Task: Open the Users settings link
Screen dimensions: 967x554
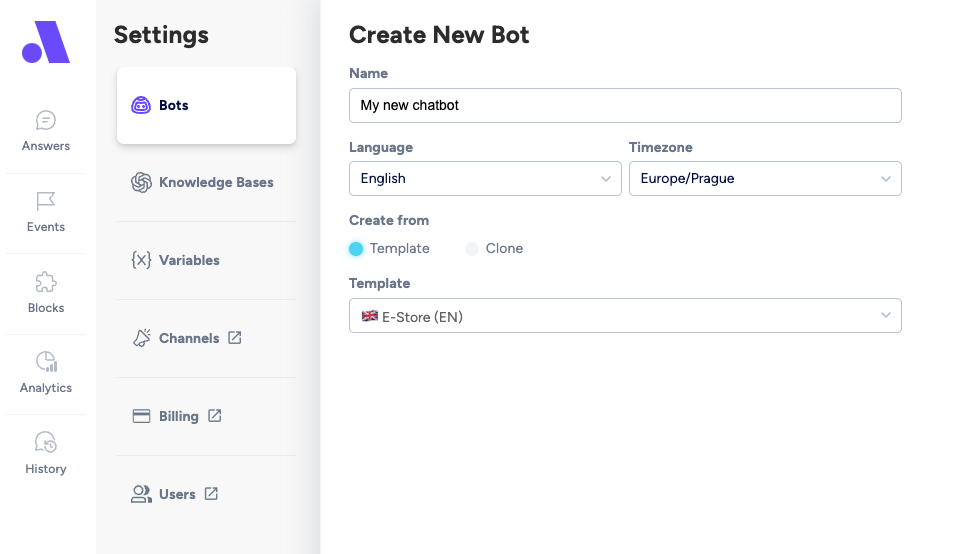Action: (206, 494)
